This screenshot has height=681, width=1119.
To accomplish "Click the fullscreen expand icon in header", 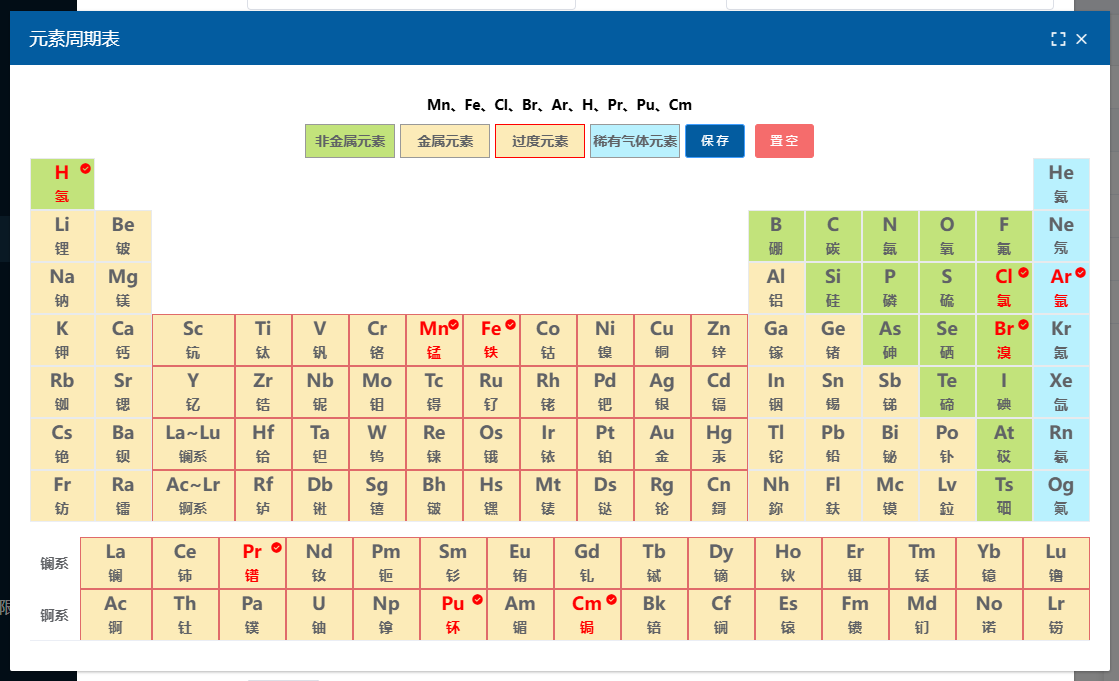I will point(1058,39).
